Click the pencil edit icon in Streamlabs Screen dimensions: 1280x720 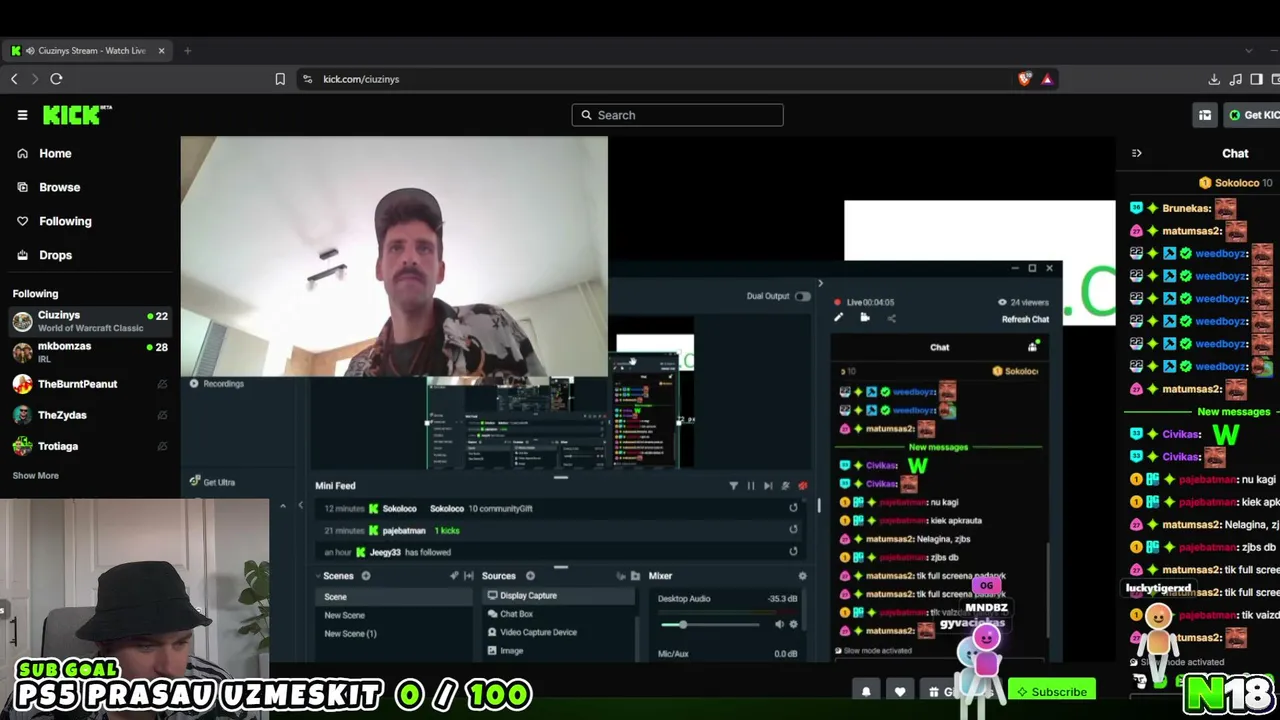tap(838, 318)
